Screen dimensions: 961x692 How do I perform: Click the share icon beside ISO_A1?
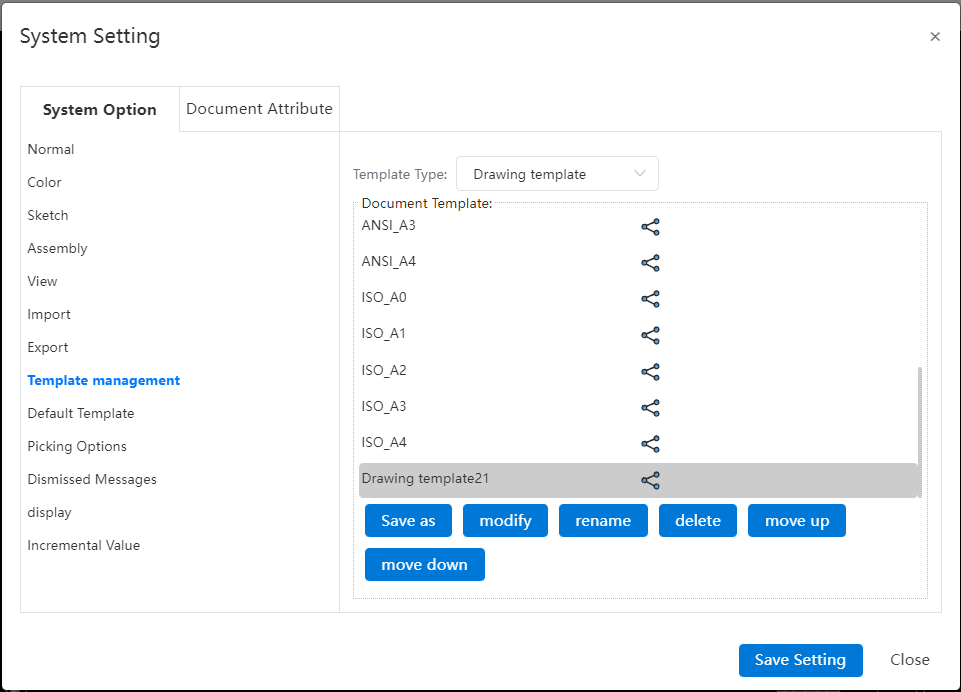(650, 335)
